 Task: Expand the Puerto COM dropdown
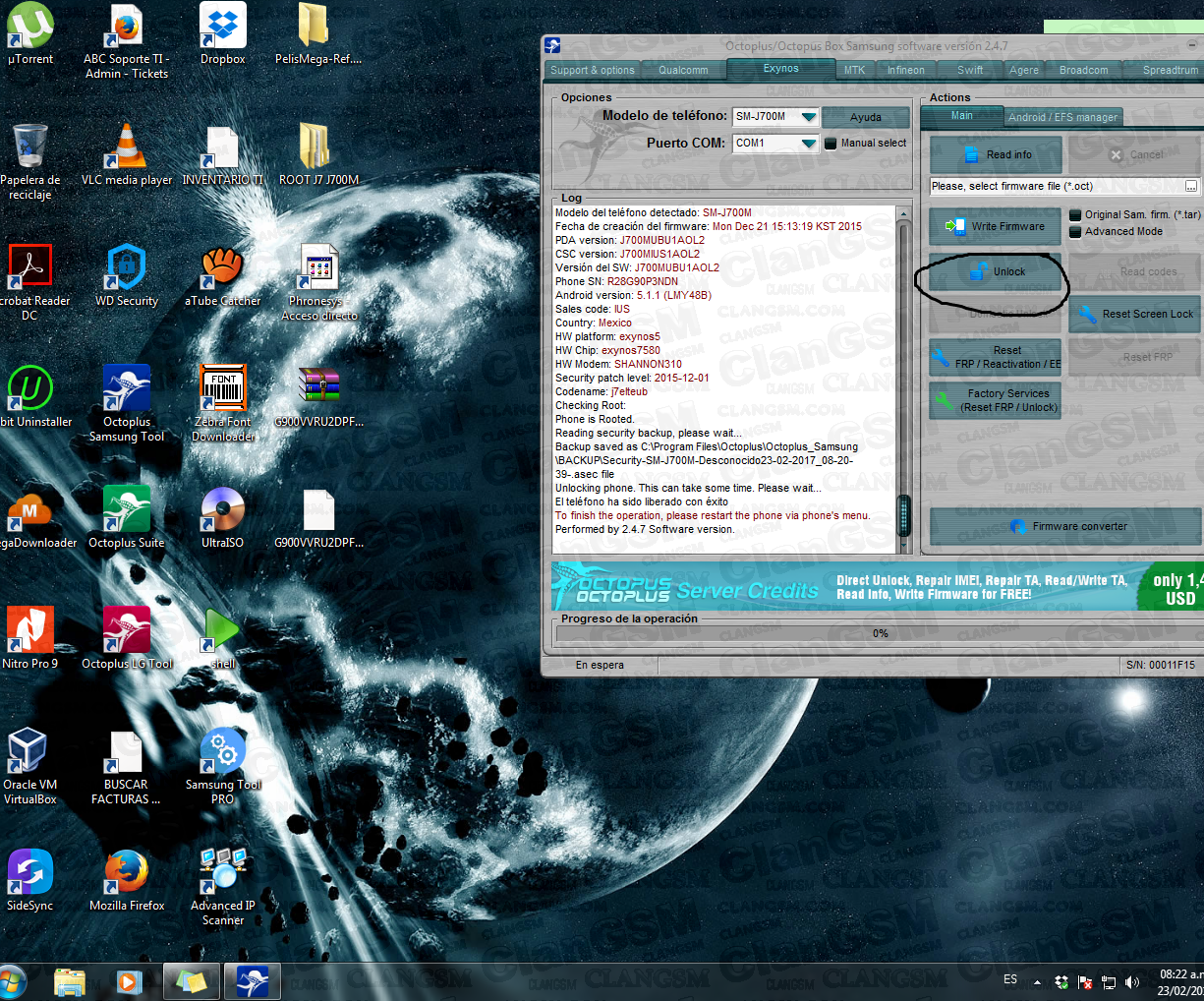click(808, 144)
